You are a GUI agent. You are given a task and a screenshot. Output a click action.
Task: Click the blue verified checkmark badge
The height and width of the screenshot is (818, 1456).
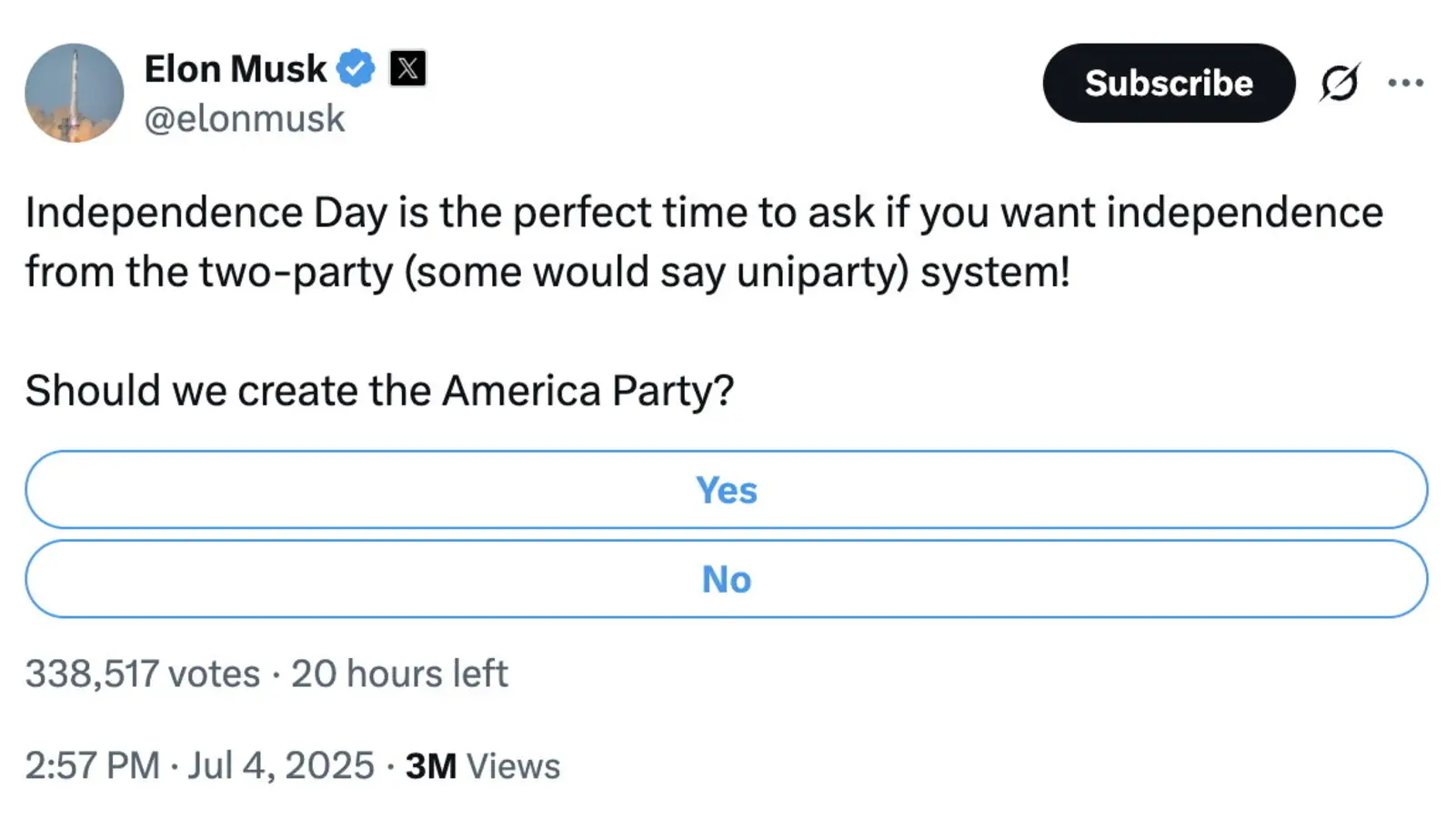tap(356, 68)
